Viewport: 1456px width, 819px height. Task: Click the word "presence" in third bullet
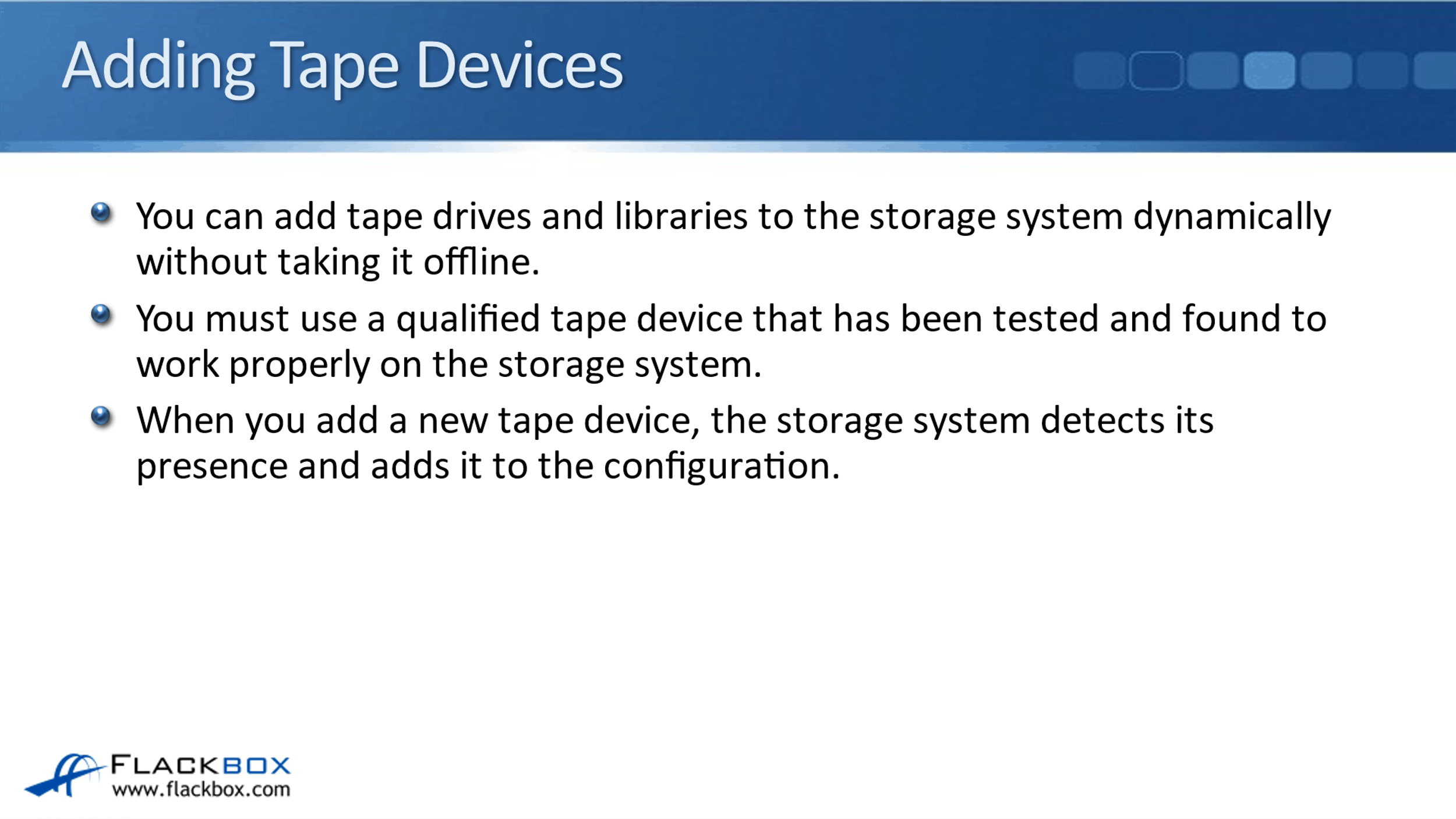[212, 466]
